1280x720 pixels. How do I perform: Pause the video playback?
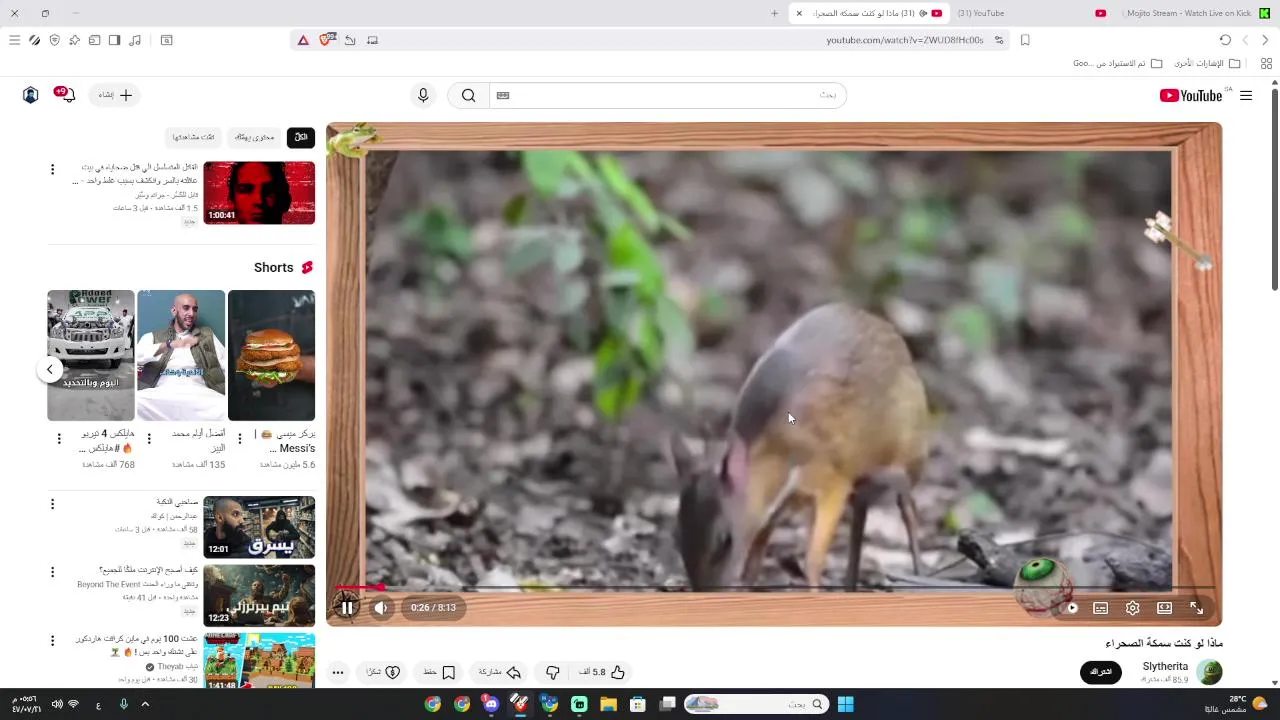[347, 607]
